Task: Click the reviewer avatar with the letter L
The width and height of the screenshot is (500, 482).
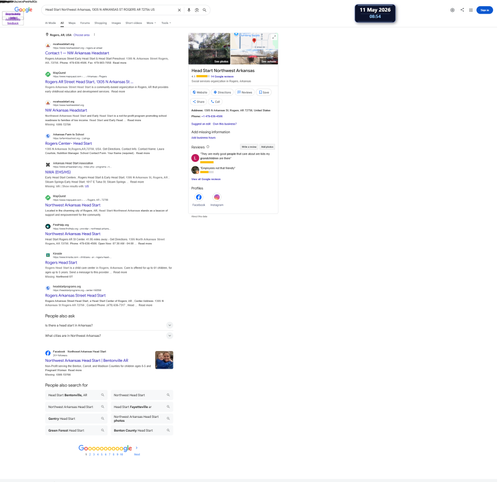Action: click(x=195, y=158)
